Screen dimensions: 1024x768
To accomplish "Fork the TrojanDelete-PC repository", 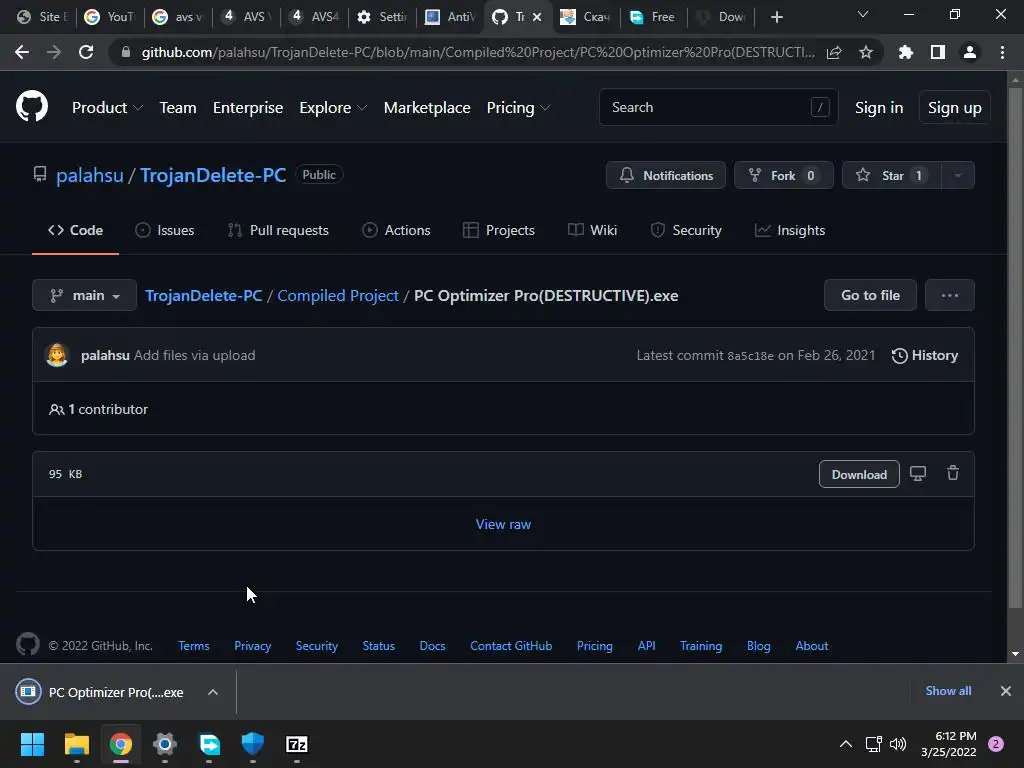I will pos(784,175).
